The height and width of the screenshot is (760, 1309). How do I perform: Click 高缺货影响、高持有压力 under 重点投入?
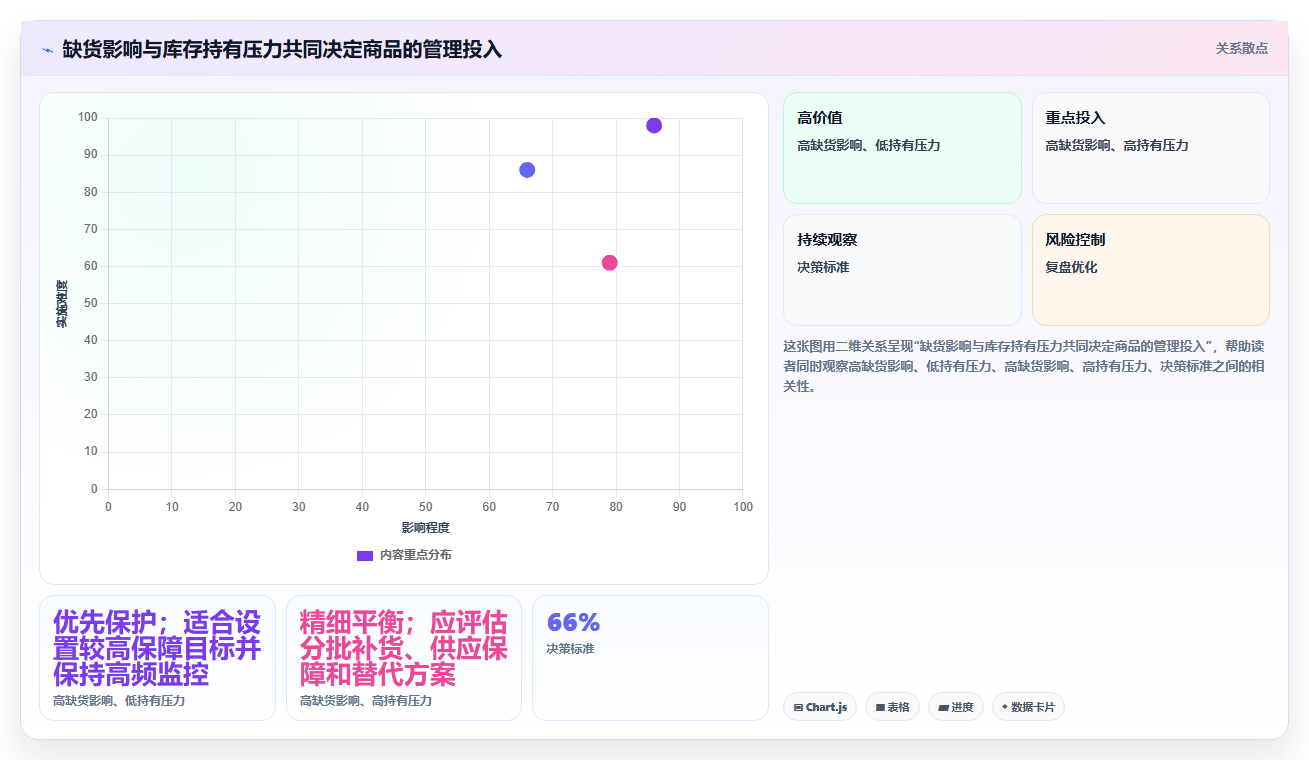pyautogui.click(x=1117, y=146)
